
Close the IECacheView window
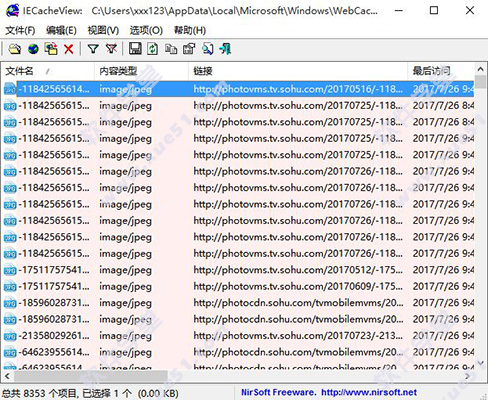tap(470, 11)
